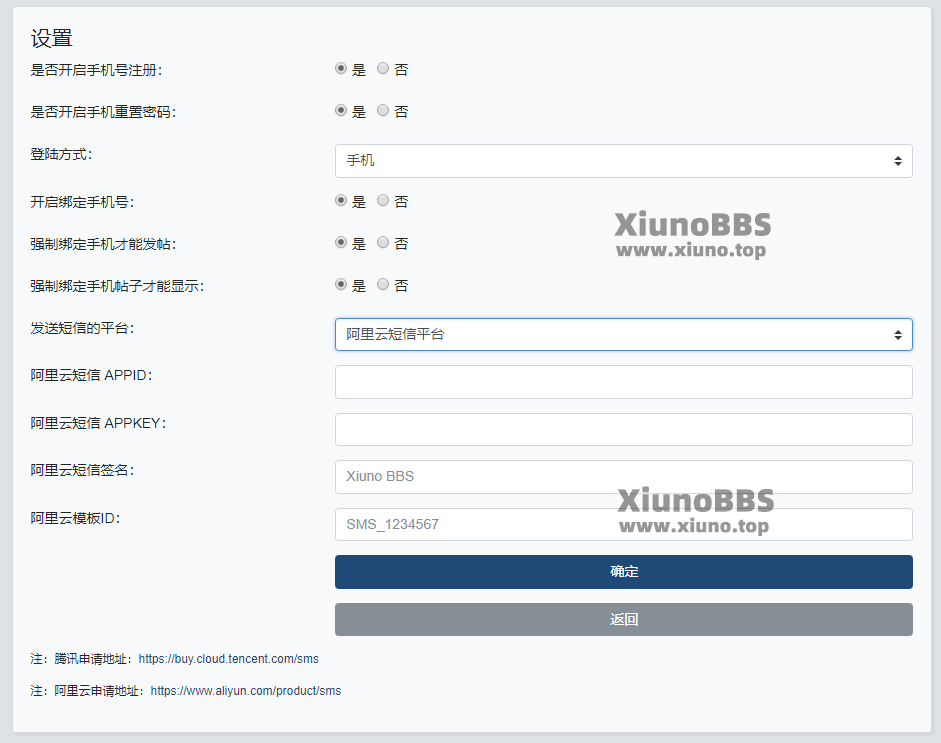Screen dimensions: 941x743
Task: Pick 否 for 强制绑定手机才能发帖
Action: pos(383,242)
